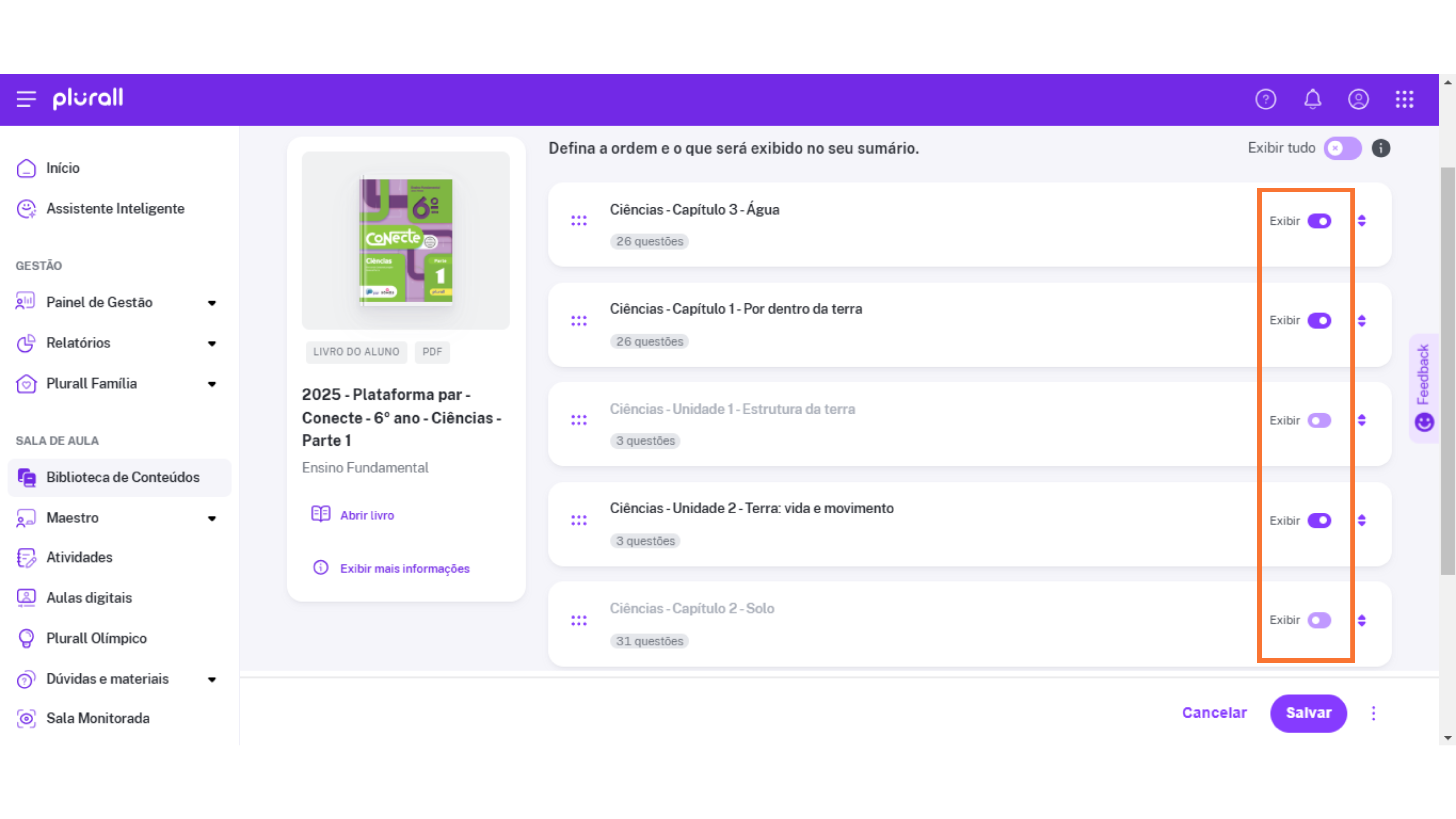Grab drag handle of Capítulo 2 - Solo
The image size is (1456, 819).
(579, 620)
